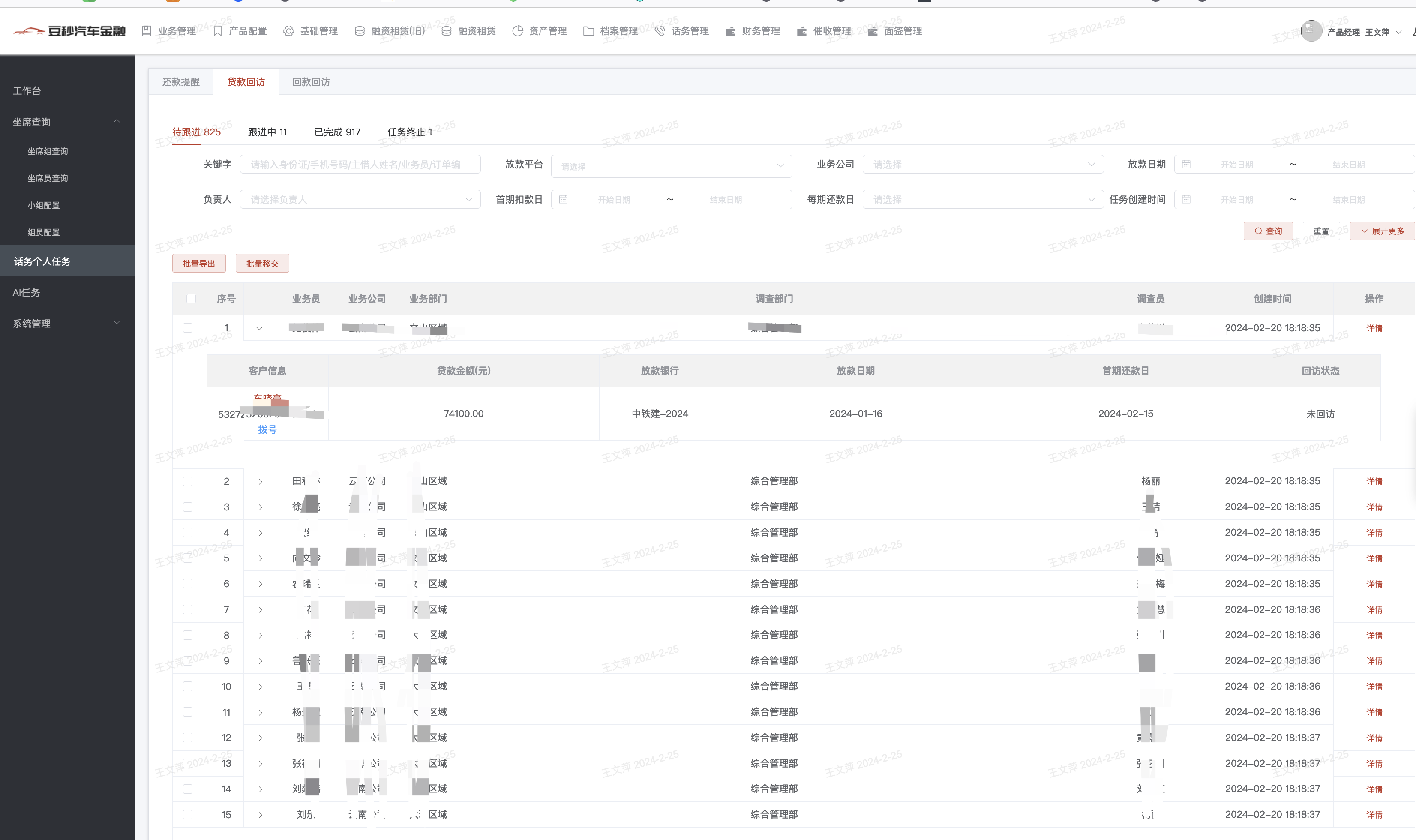Click the 基础管理 gear icon
Screen dimensions: 1416x840
click(288, 31)
